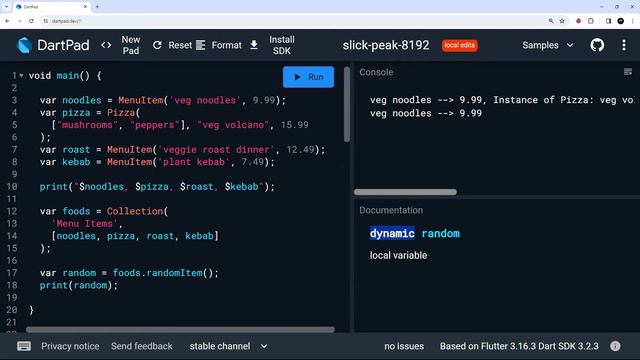Open the browser side panel icon
The height and width of the screenshot is (360, 640).
point(608,21)
